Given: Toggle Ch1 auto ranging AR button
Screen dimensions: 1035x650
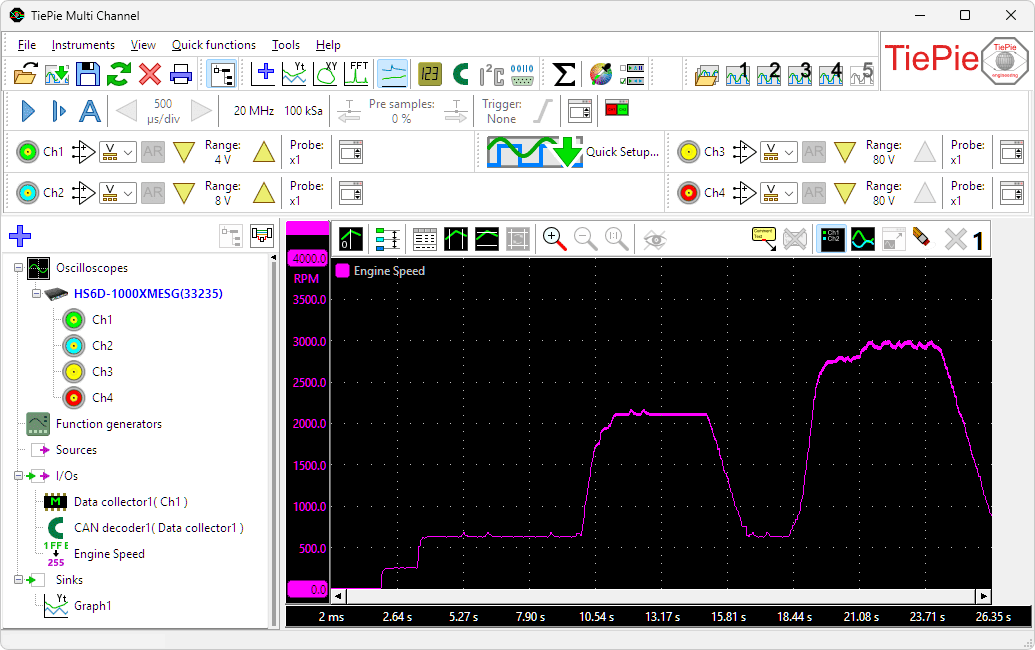Looking at the screenshot, I should point(152,152).
